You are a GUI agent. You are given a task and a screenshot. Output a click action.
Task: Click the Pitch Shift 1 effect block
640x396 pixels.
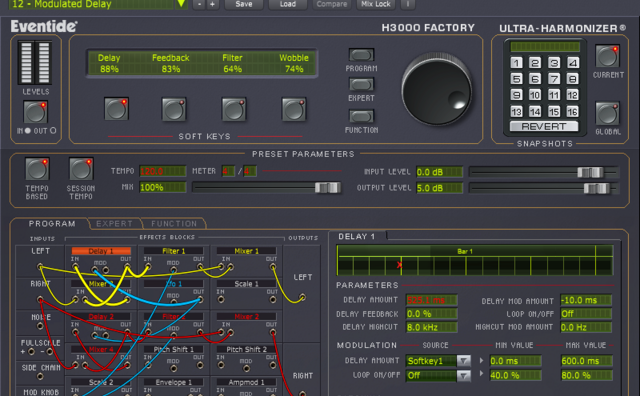(173, 349)
